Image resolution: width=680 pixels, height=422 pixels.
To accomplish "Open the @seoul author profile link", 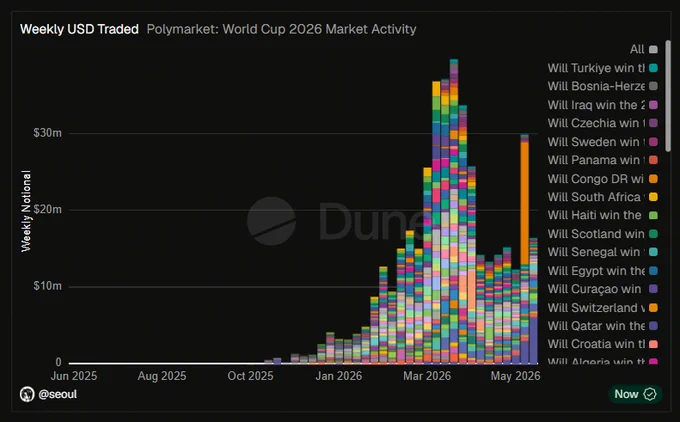I will (x=58, y=394).
